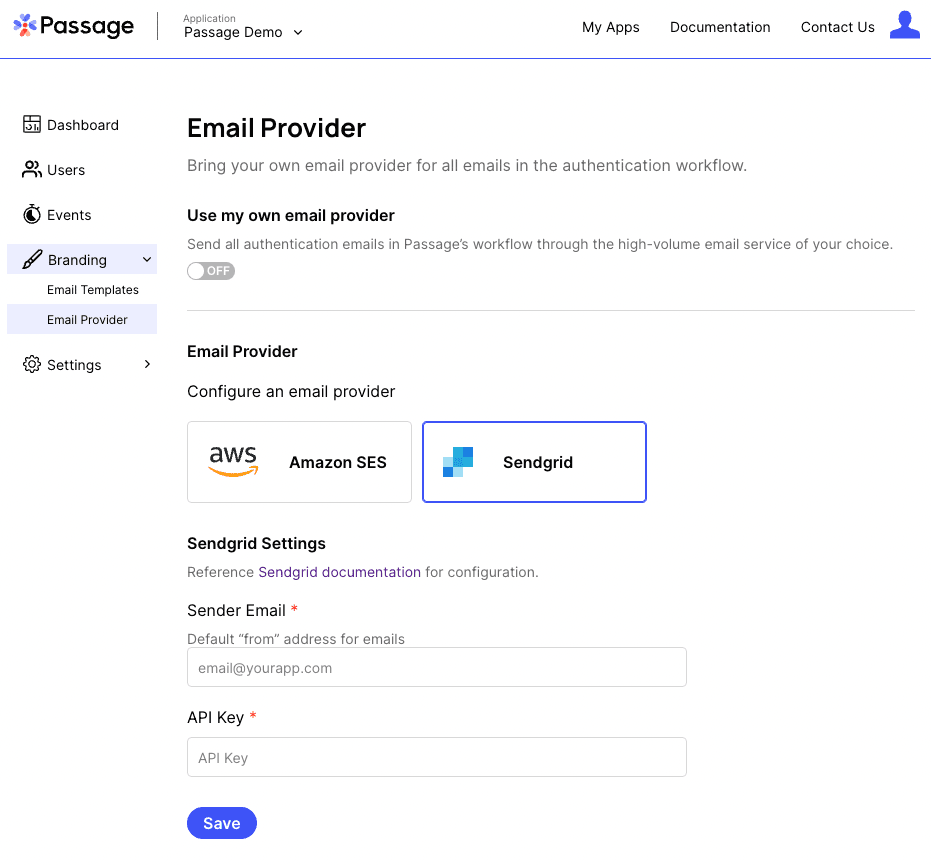
Task: Open the Sendgrid documentation link
Action: [x=339, y=571]
